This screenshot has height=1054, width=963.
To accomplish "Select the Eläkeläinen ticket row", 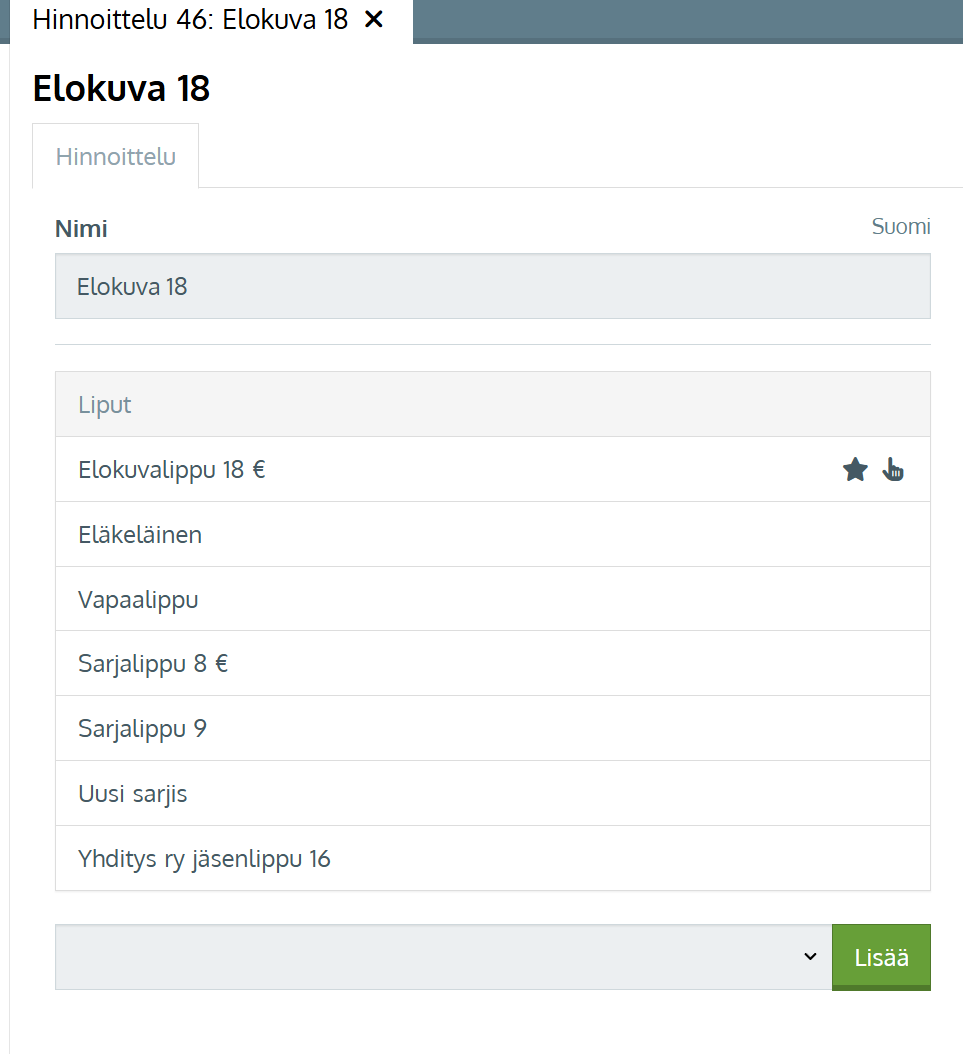I will 140,534.
